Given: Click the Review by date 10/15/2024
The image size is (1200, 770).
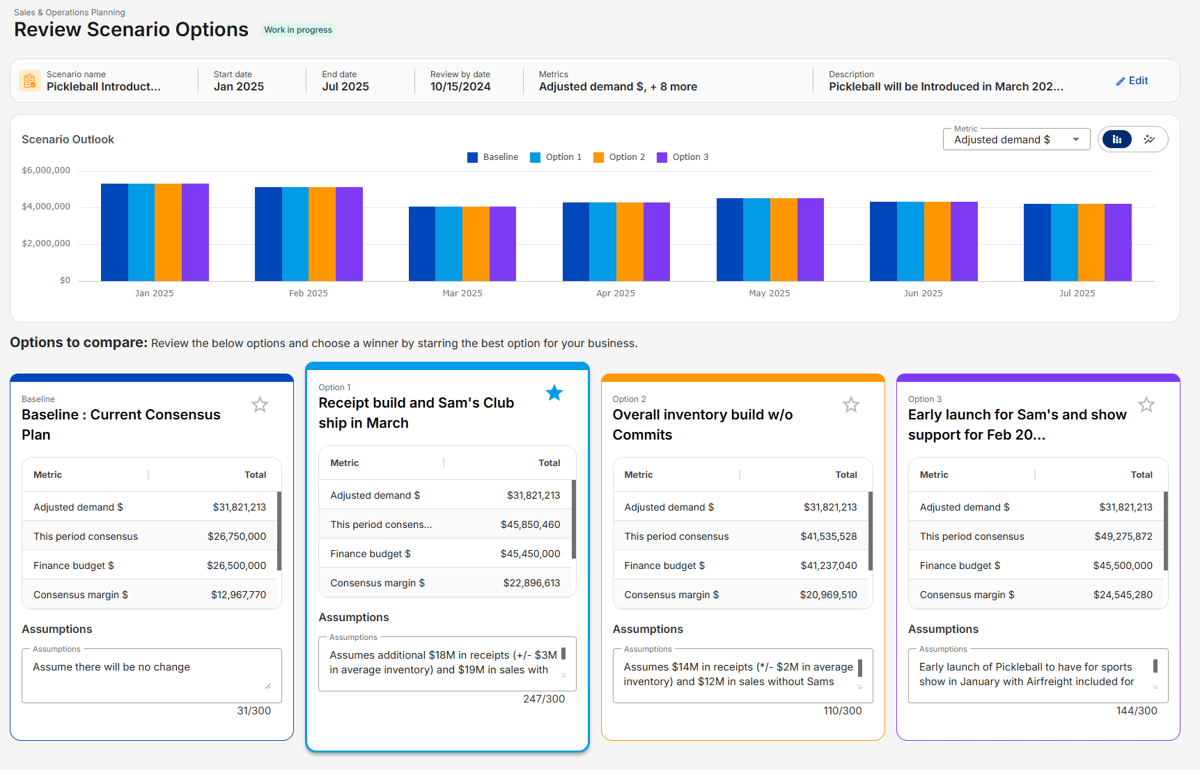Looking at the screenshot, I should coord(460,87).
